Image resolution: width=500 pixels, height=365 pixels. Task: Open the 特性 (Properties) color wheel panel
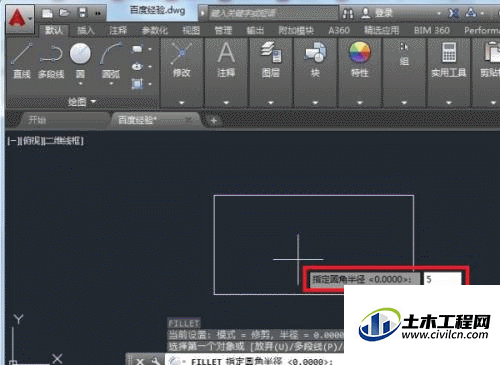tap(360, 60)
